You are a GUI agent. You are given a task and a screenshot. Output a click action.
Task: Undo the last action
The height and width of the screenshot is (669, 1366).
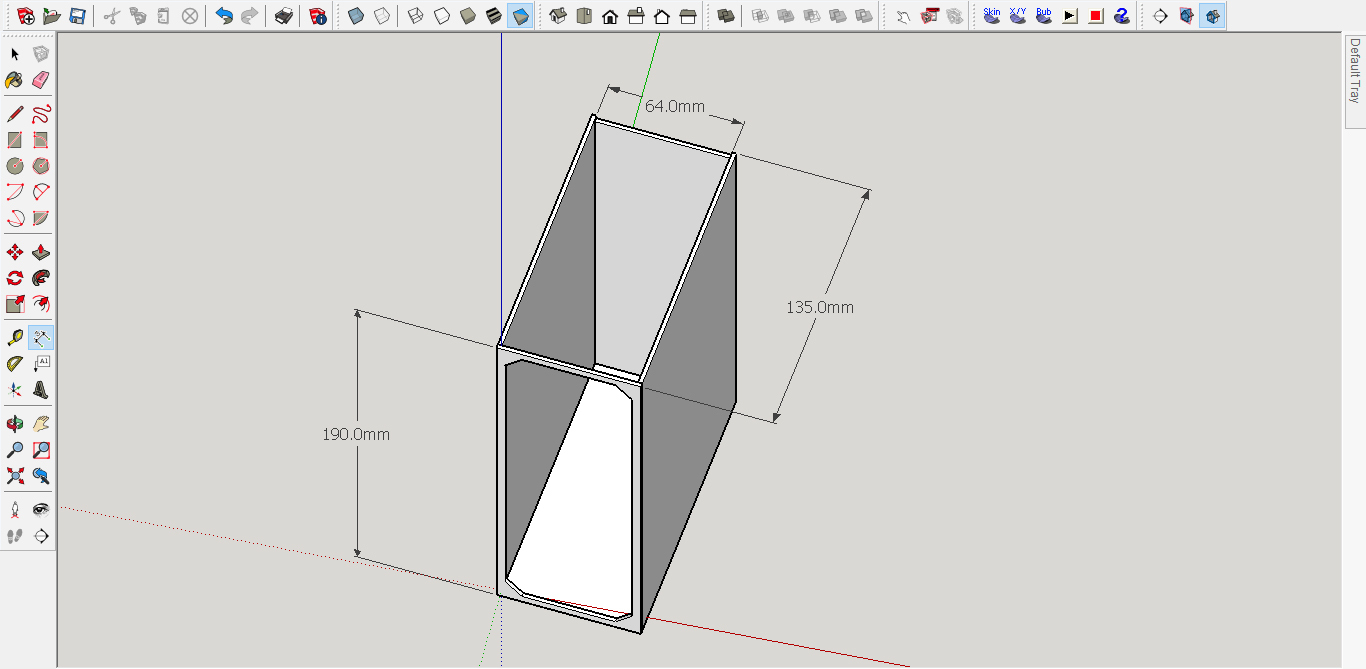pyautogui.click(x=224, y=16)
